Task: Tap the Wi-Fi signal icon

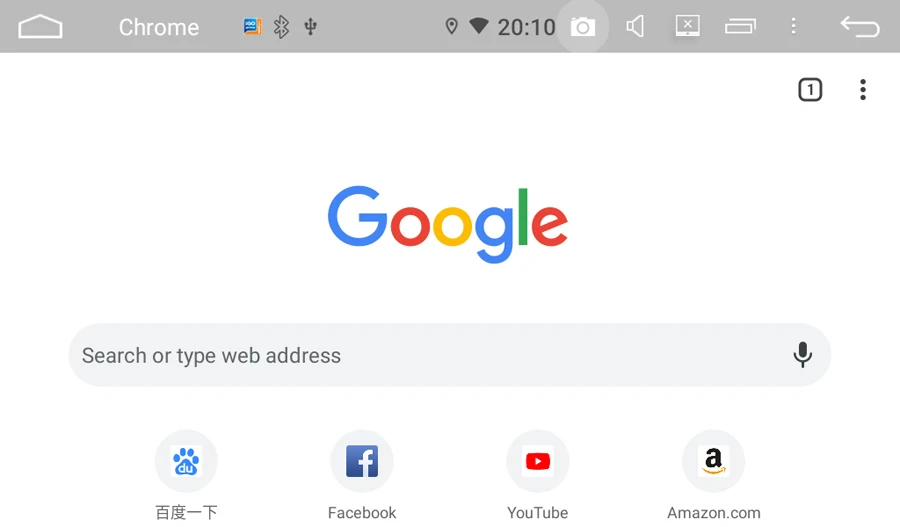Action: coord(479,26)
